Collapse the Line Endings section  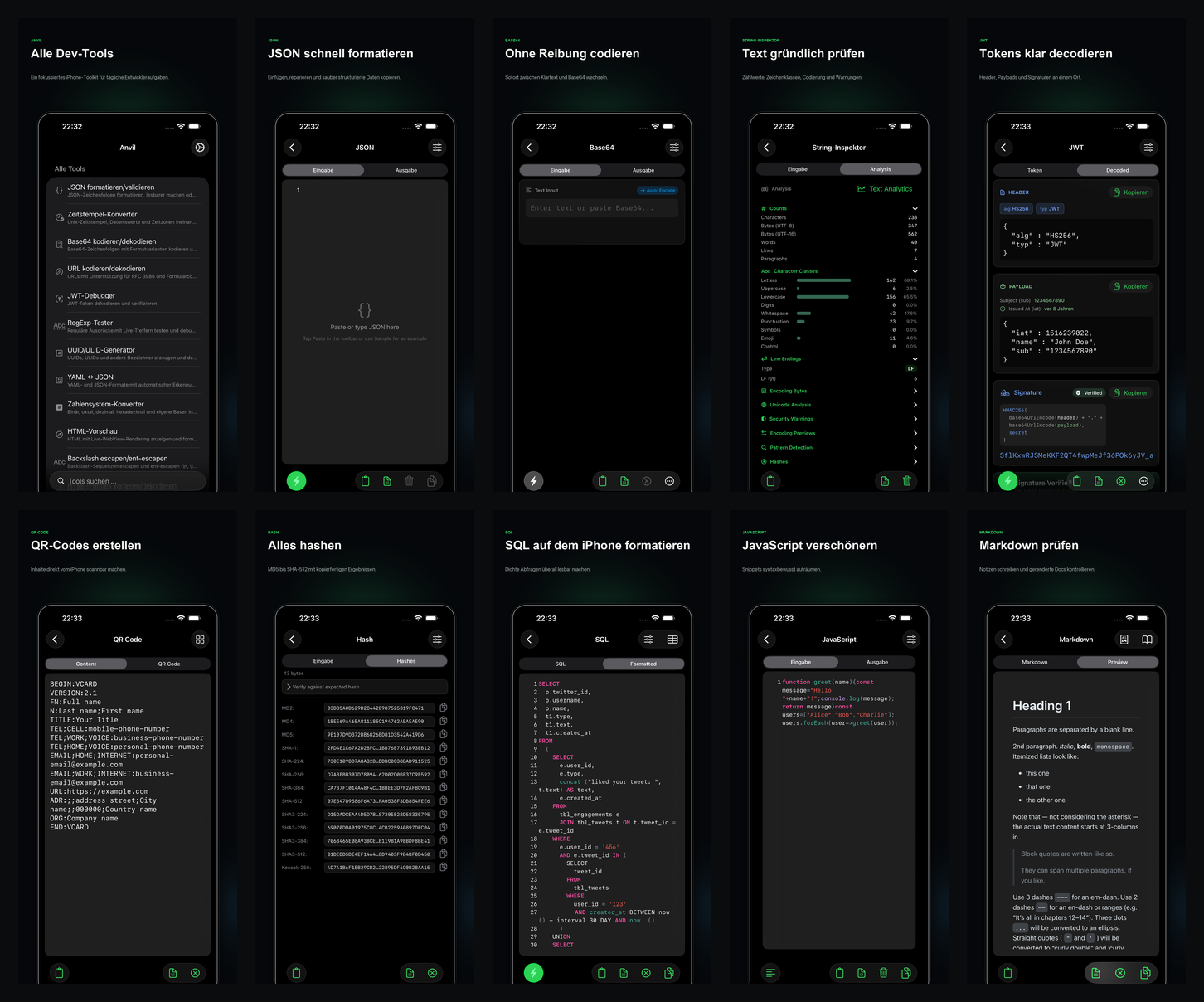(x=915, y=359)
